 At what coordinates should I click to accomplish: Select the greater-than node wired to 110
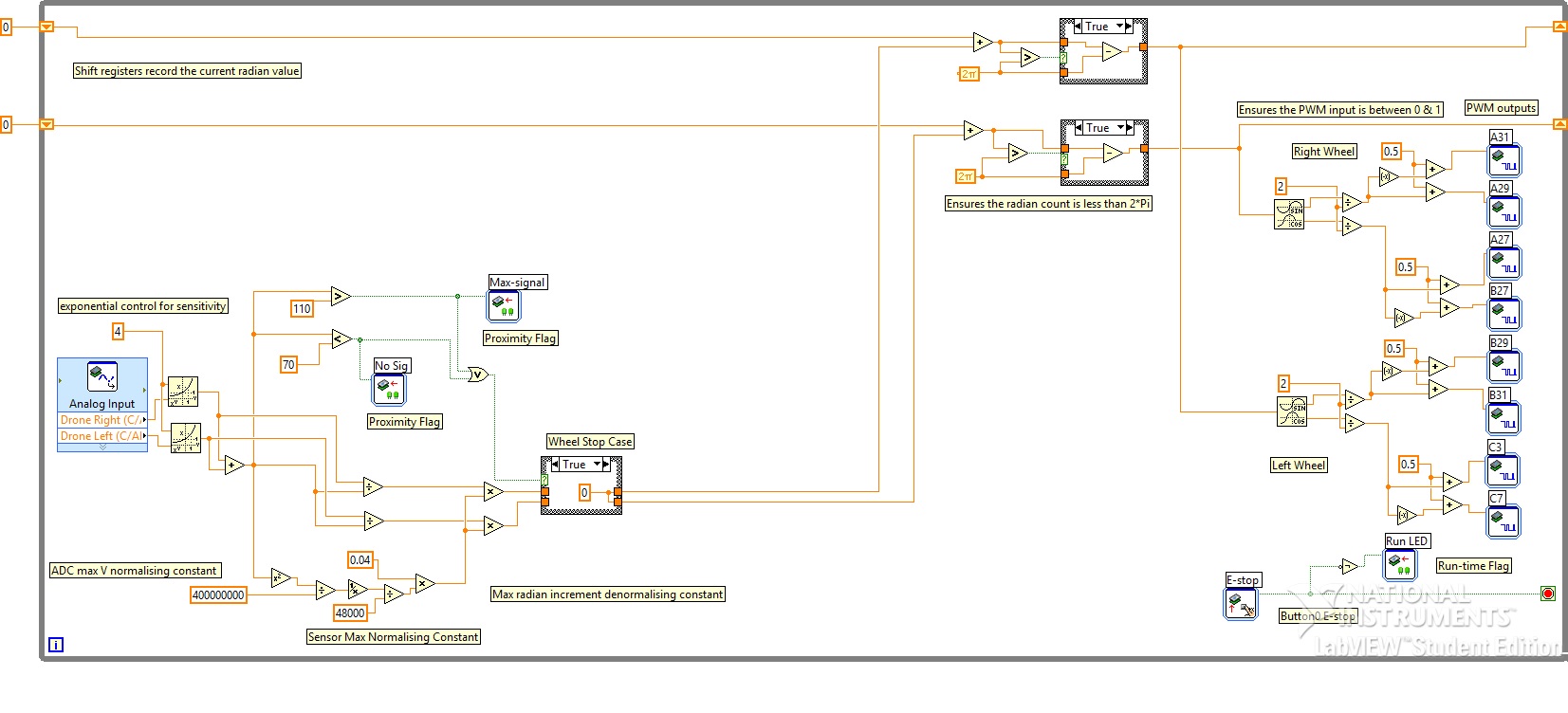(341, 296)
